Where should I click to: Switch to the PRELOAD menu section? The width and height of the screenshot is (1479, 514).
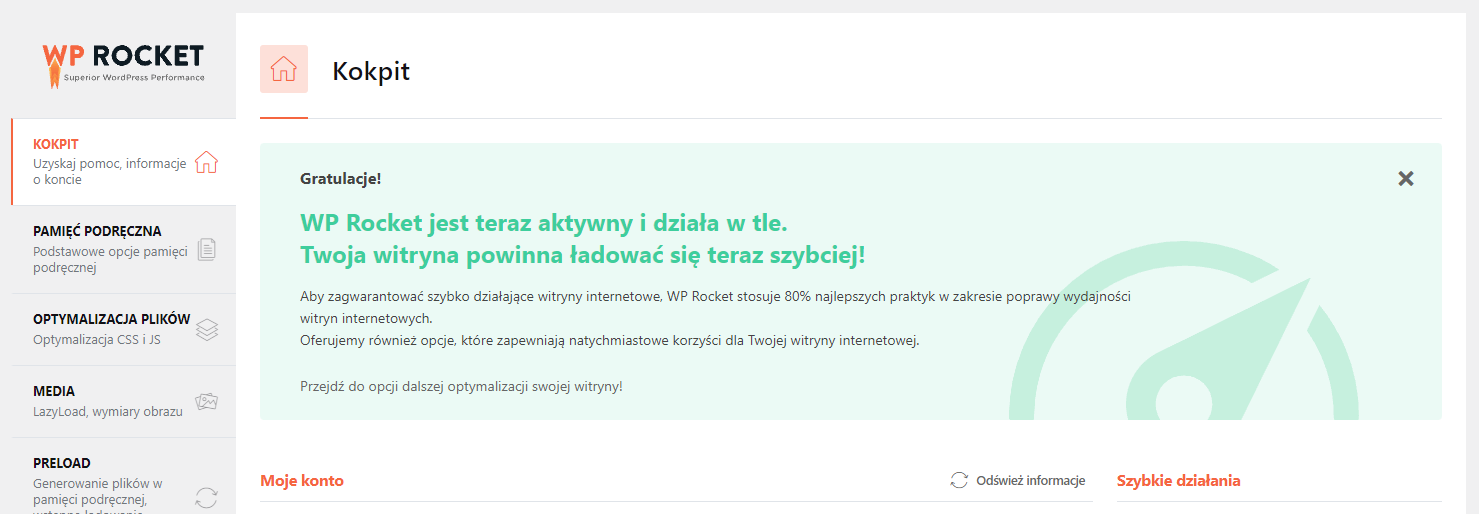pyautogui.click(x=62, y=463)
